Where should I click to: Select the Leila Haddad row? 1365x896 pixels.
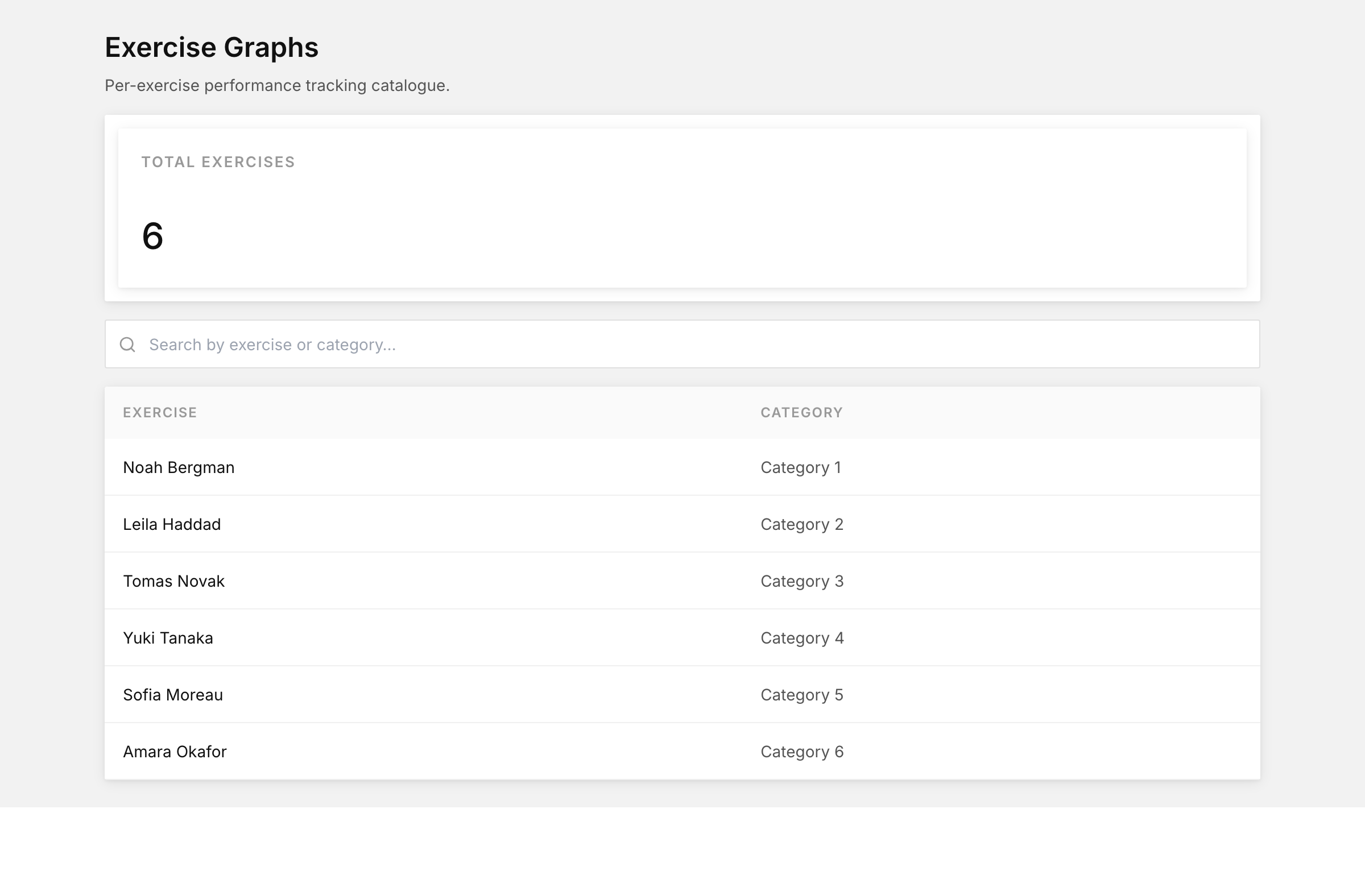pos(682,524)
